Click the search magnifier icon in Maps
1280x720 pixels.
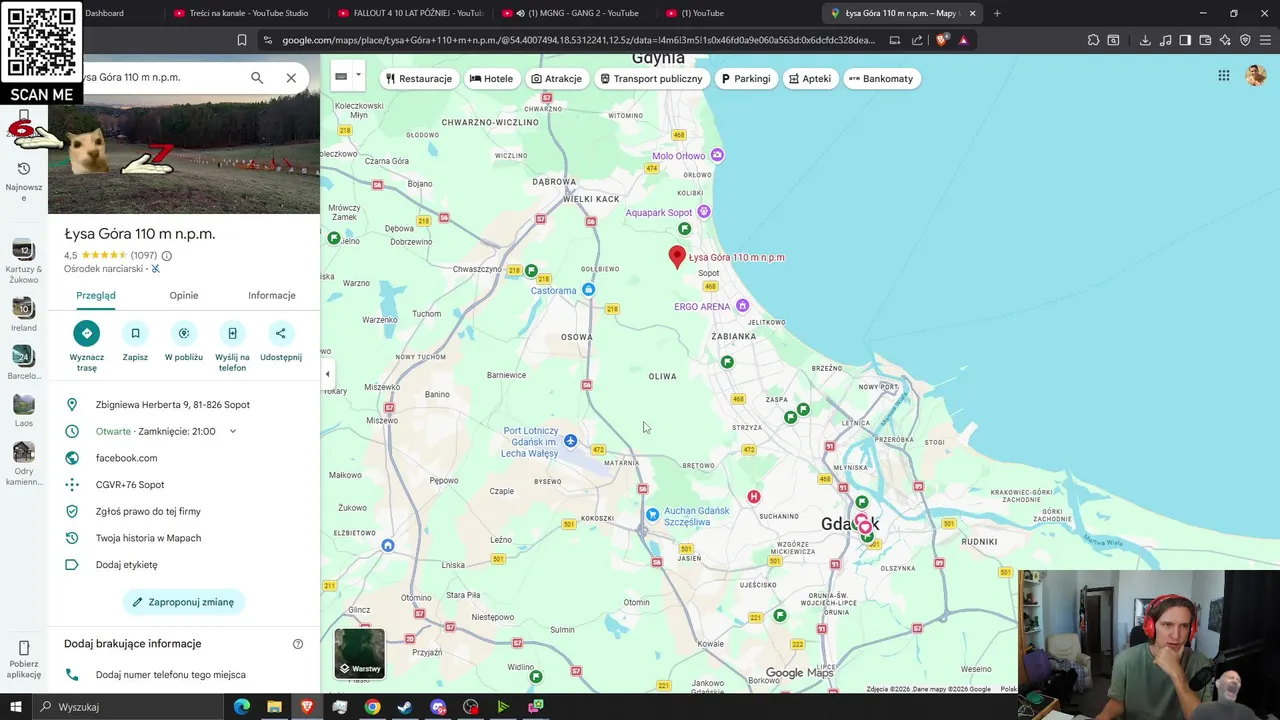pyautogui.click(x=257, y=77)
